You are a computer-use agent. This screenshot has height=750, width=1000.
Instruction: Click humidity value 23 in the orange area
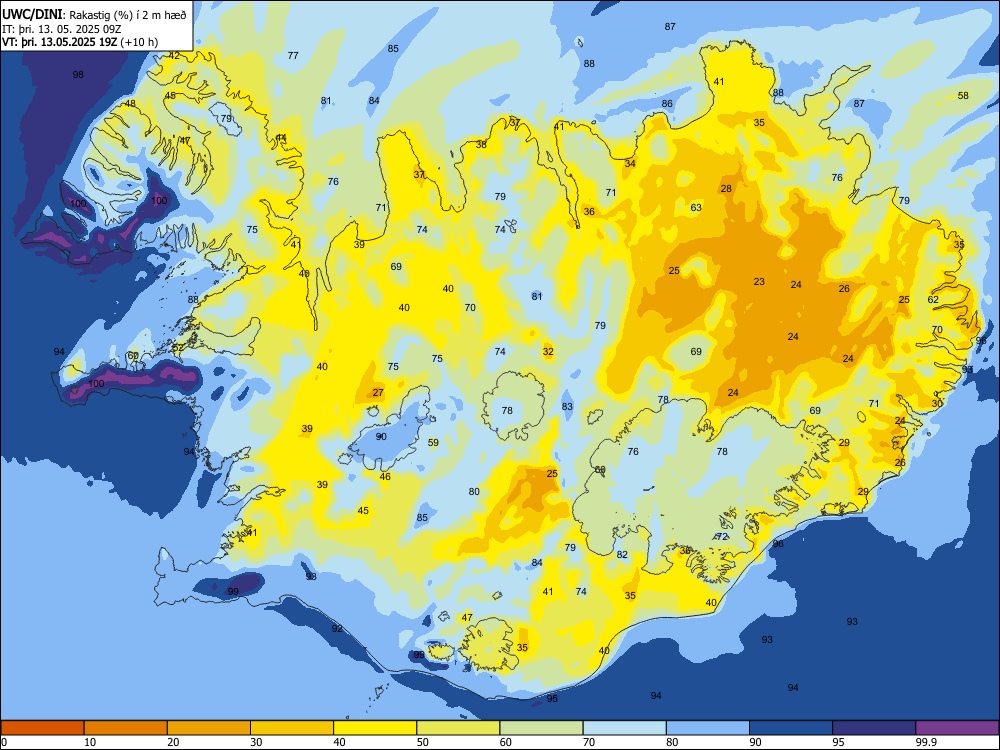[759, 281]
